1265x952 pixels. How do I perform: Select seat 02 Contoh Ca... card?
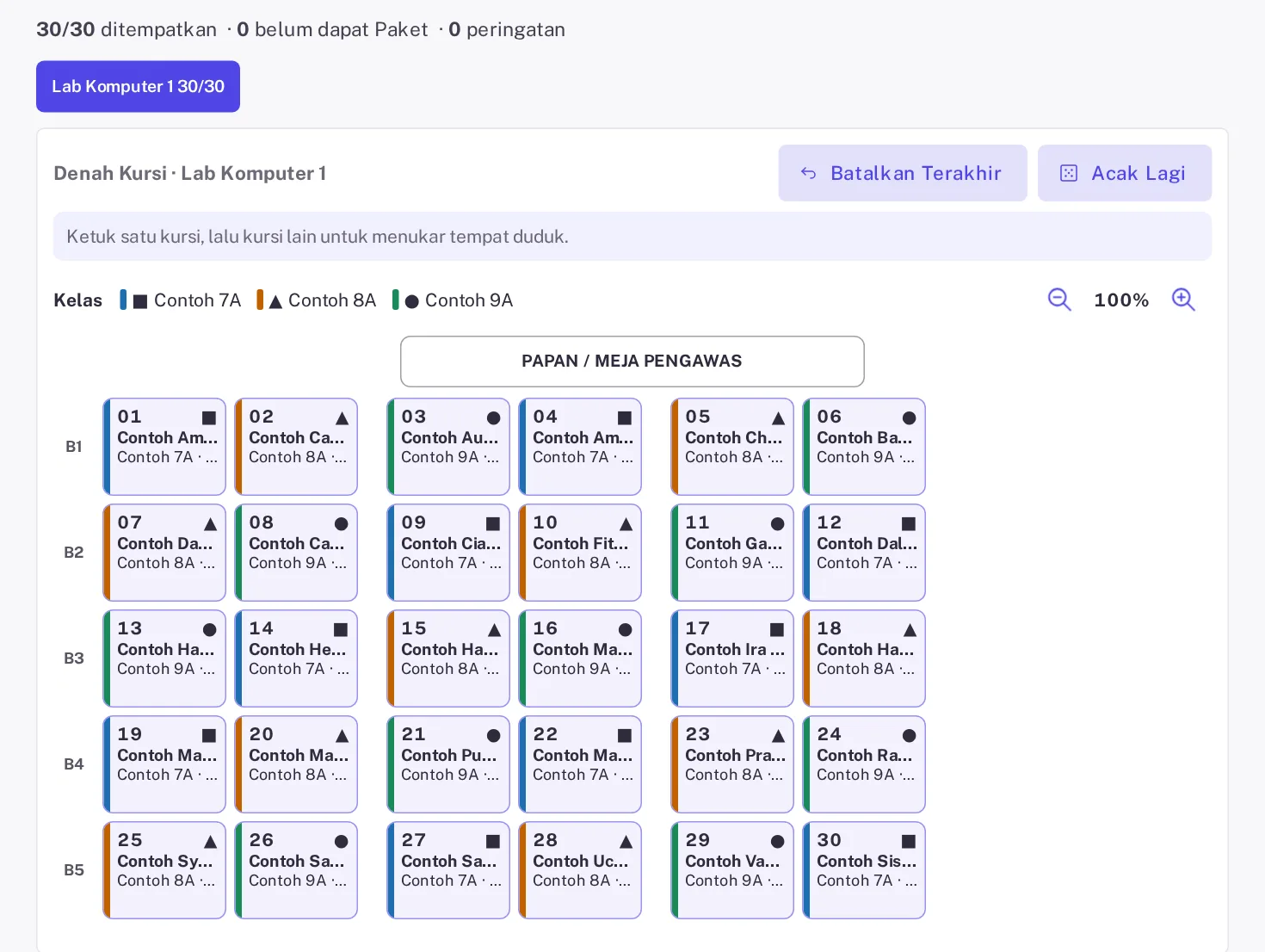point(296,447)
